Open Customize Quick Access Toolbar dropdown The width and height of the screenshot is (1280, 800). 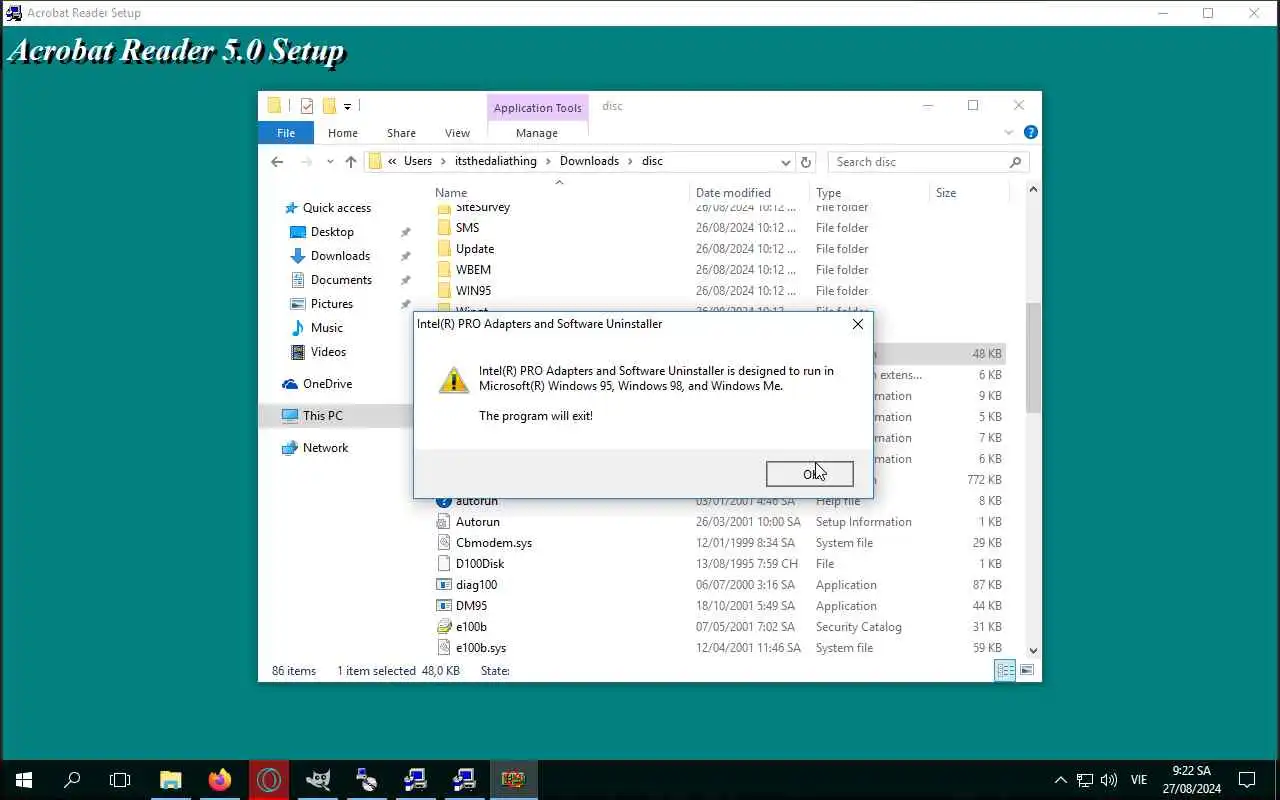point(347,106)
